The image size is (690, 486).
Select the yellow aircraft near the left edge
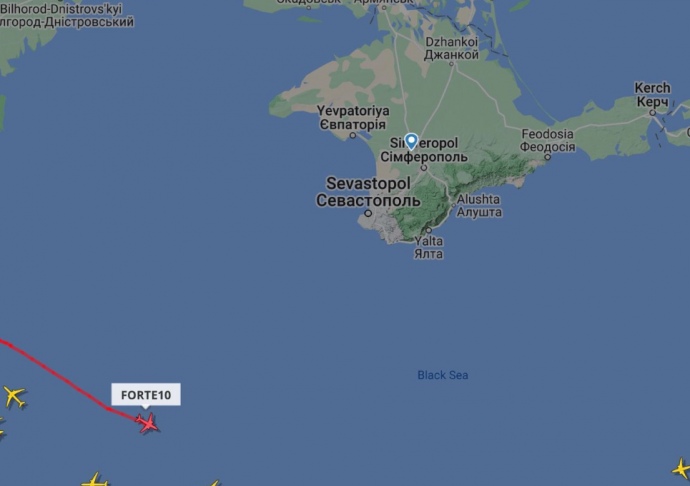tap(15, 397)
